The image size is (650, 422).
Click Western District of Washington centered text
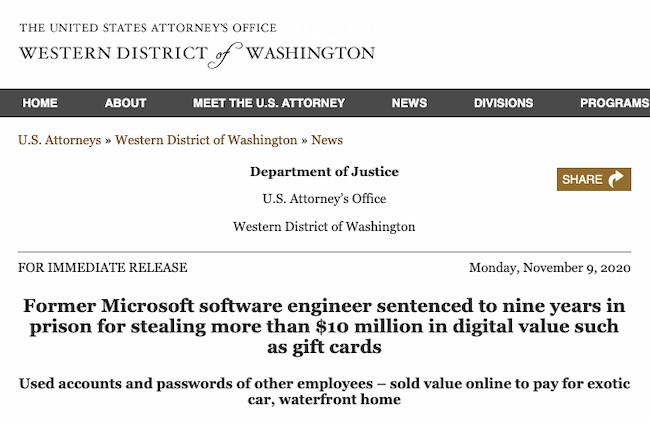point(324,226)
